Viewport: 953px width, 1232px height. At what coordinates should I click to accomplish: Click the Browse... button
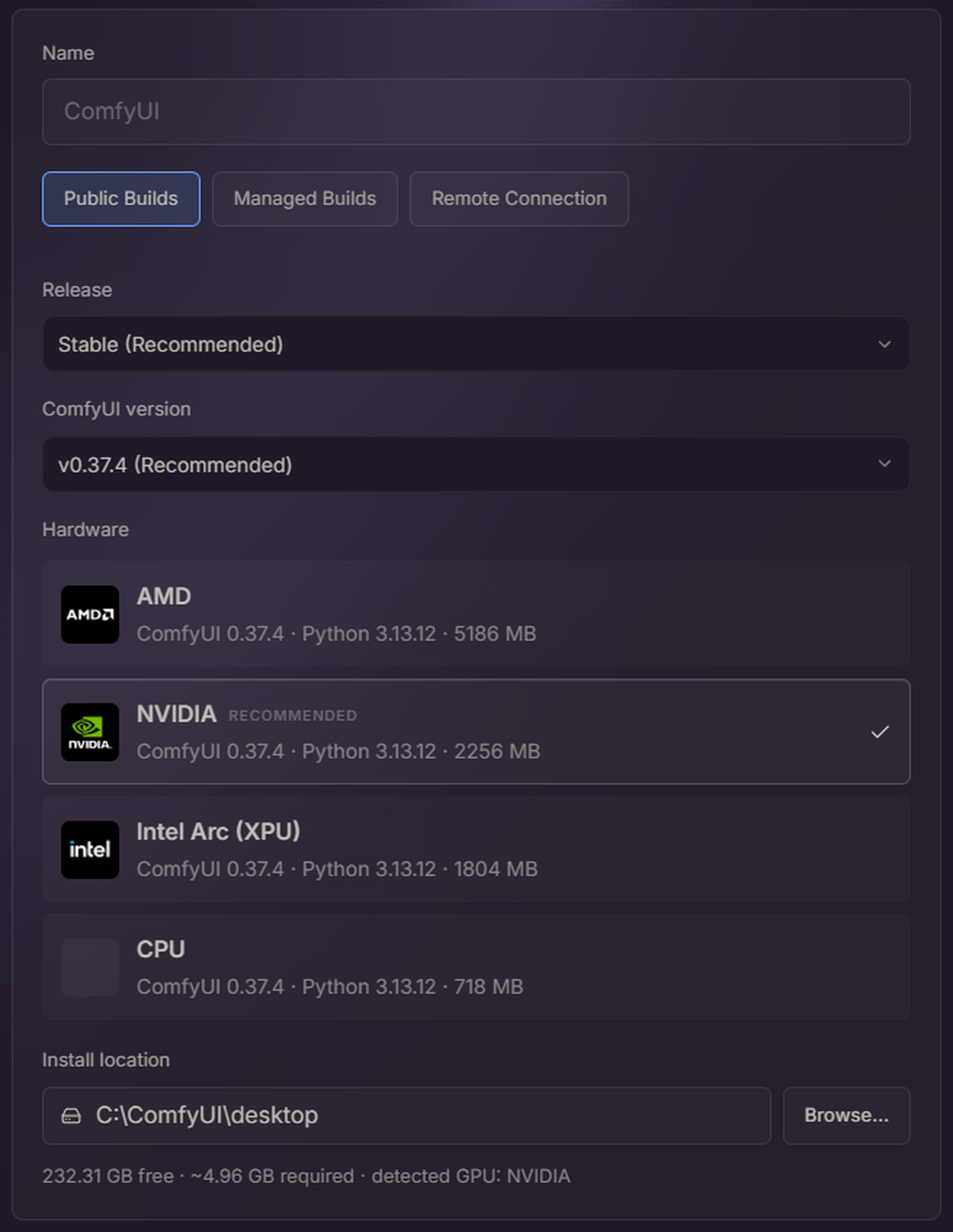[x=846, y=1115]
